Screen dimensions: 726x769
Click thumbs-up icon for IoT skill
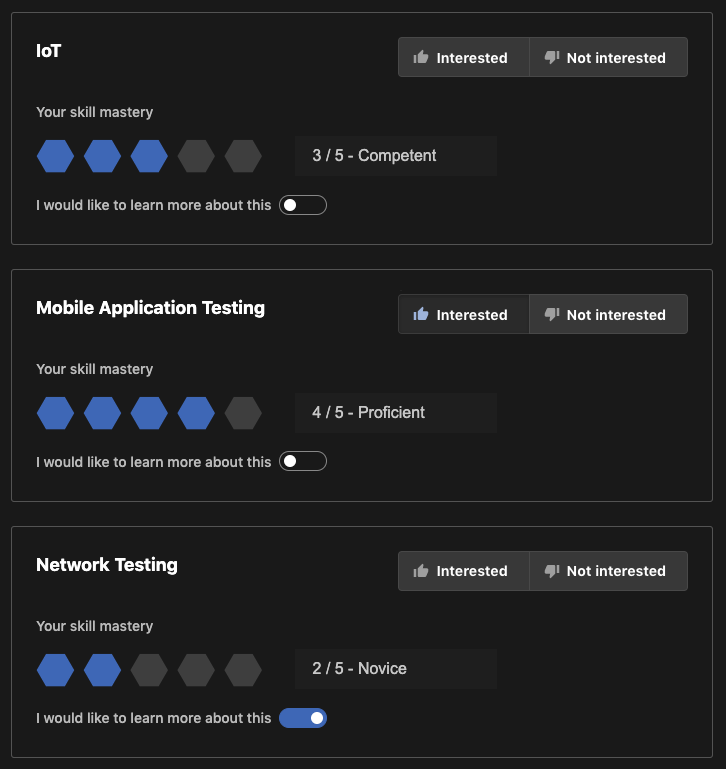click(421, 58)
